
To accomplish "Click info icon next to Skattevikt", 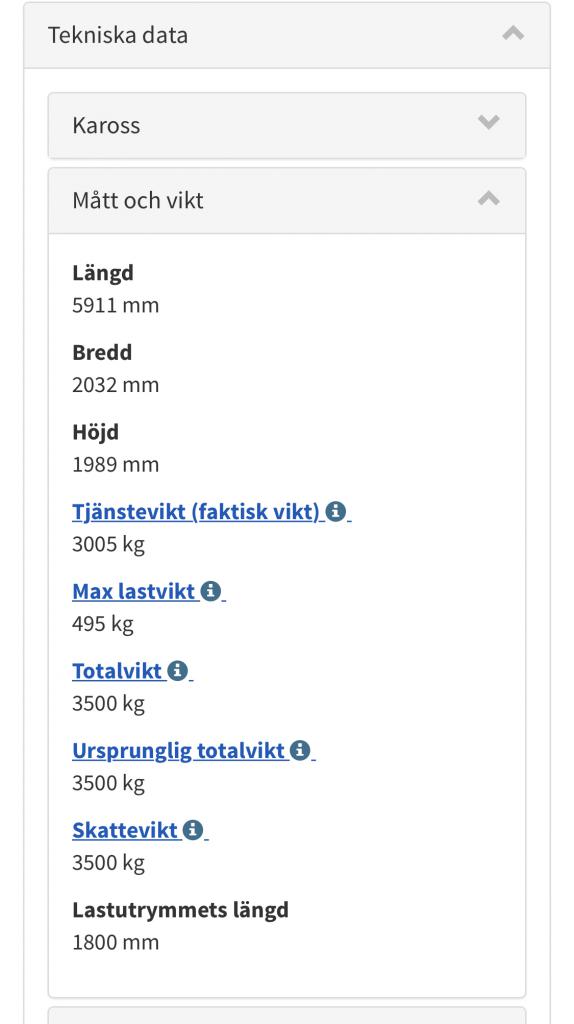I will 192,830.
